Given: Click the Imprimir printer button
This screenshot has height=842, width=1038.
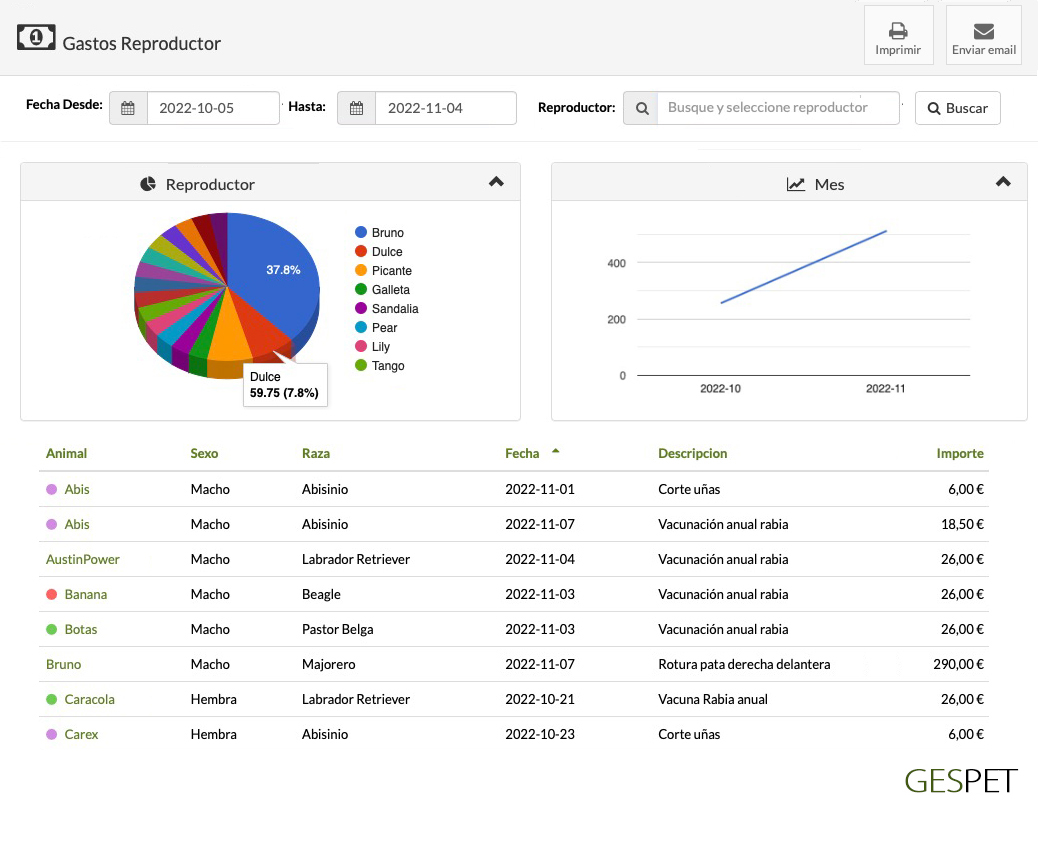Looking at the screenshot, I should [897, 36].
